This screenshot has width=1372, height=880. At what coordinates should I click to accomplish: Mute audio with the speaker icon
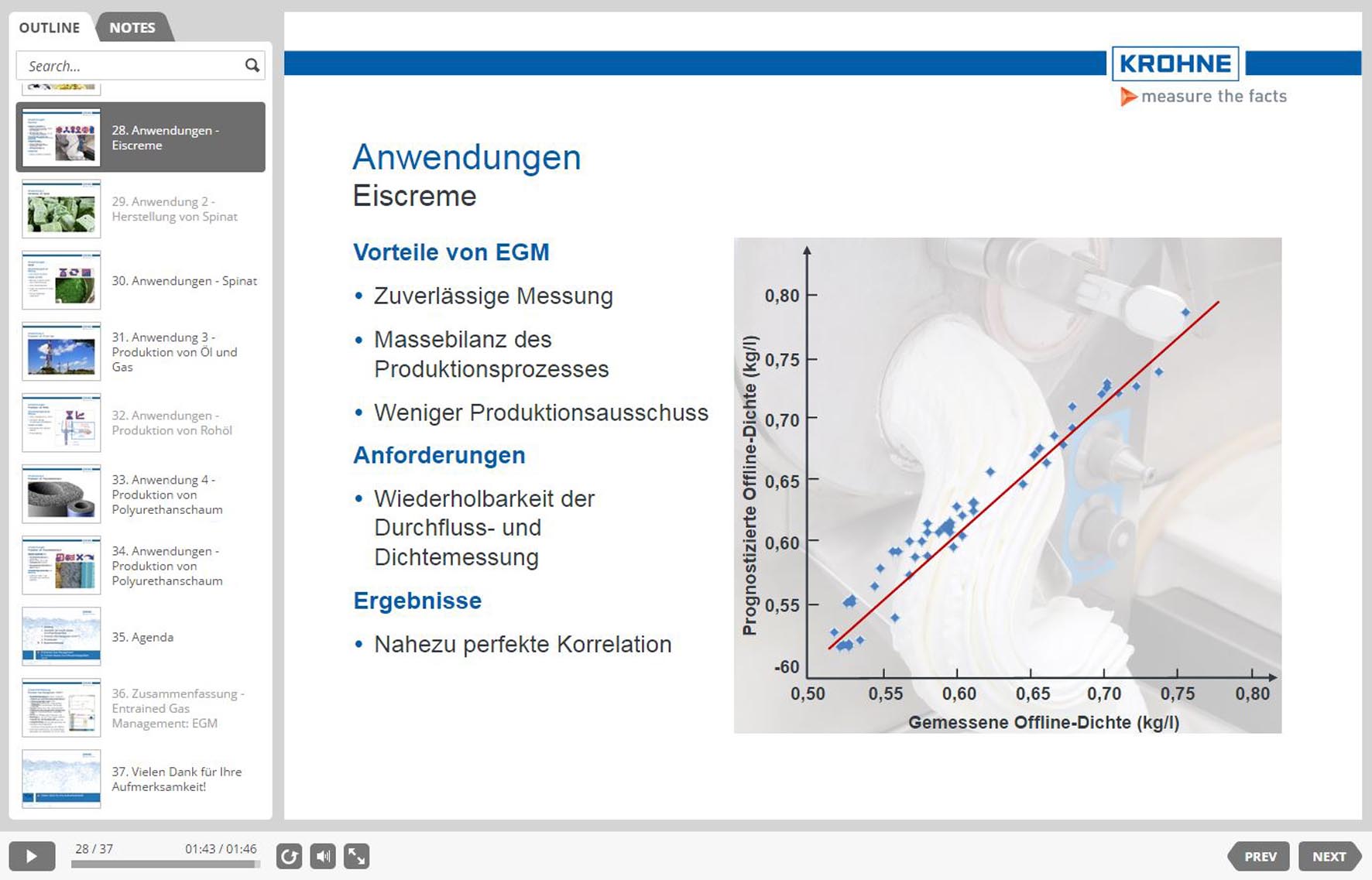[x=323, y=856]
